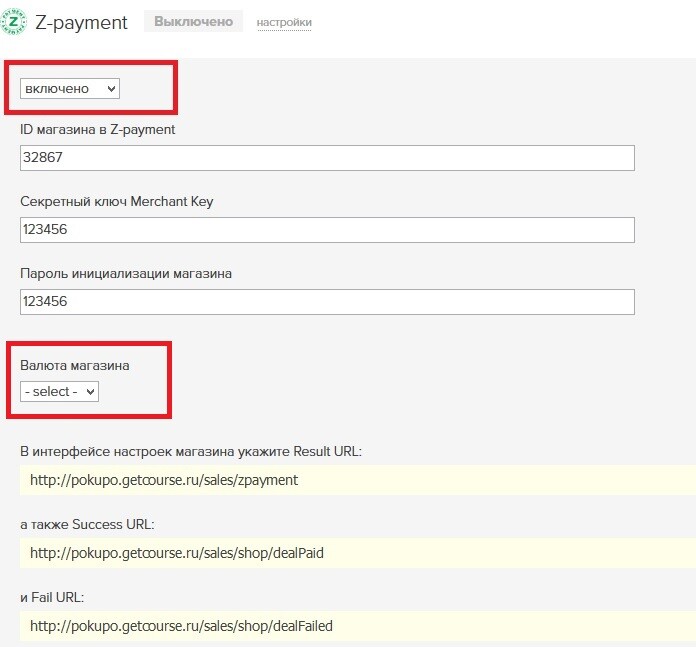
Task: Open the включено status dropdown
Action: pyautogui.click(x=70, y=88)
